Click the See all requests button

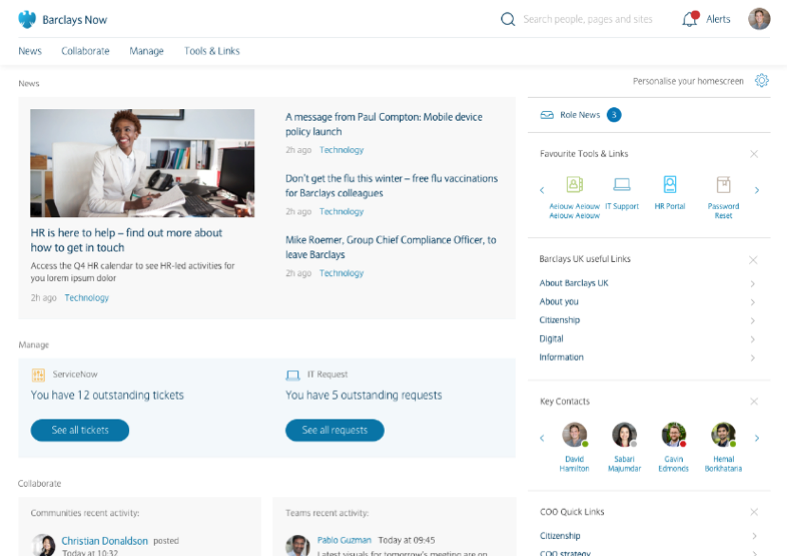click(335, 430)
